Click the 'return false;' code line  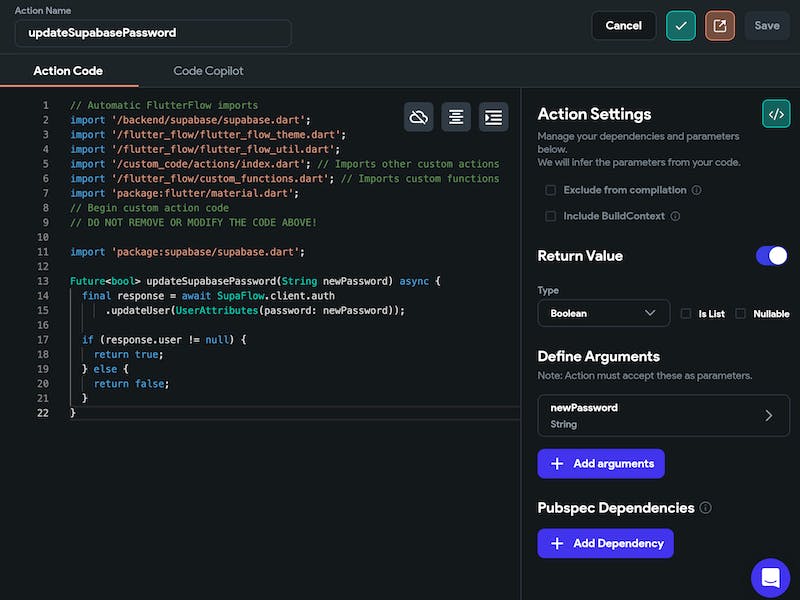(x=132, y=384)
